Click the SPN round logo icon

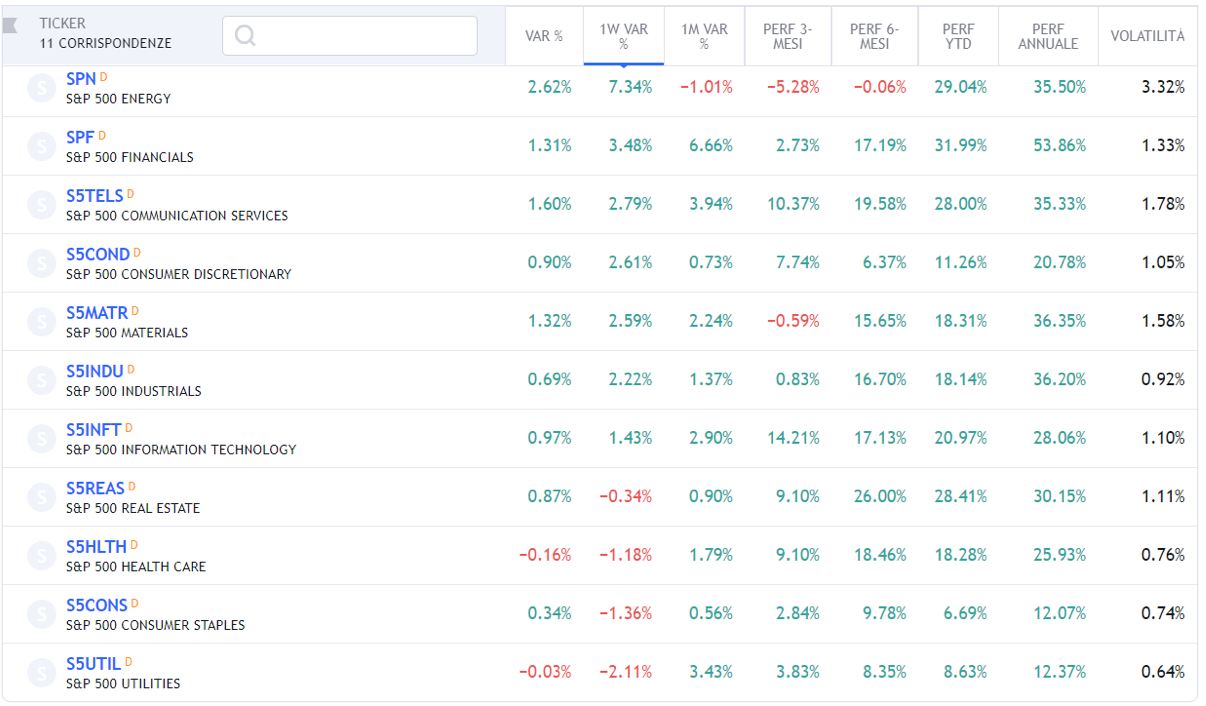pyautogui.click(x=42, y=89)
